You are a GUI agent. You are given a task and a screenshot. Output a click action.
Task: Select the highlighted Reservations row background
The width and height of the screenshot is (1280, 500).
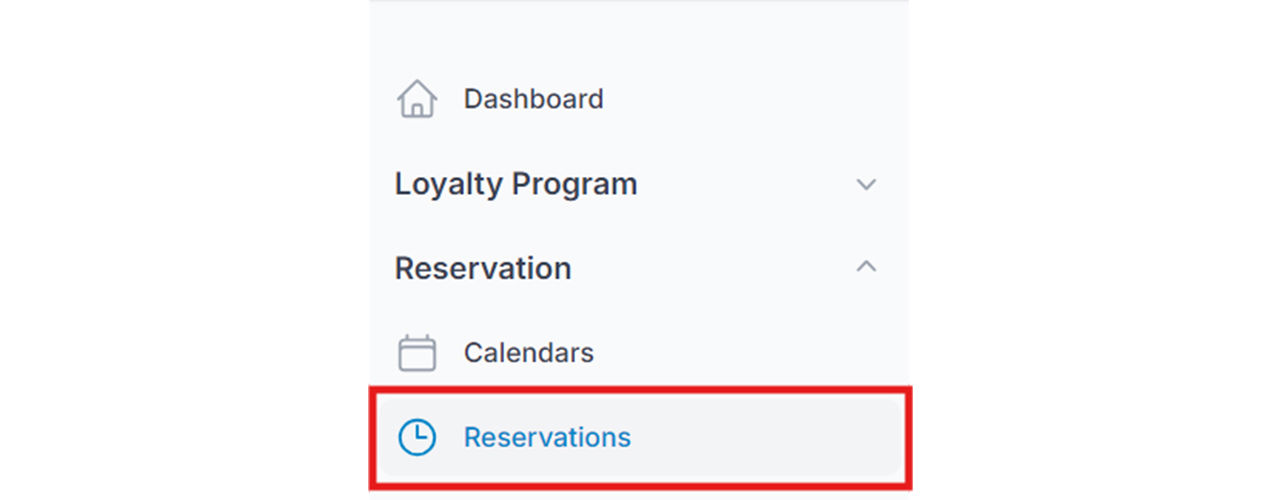coord(640,437)
